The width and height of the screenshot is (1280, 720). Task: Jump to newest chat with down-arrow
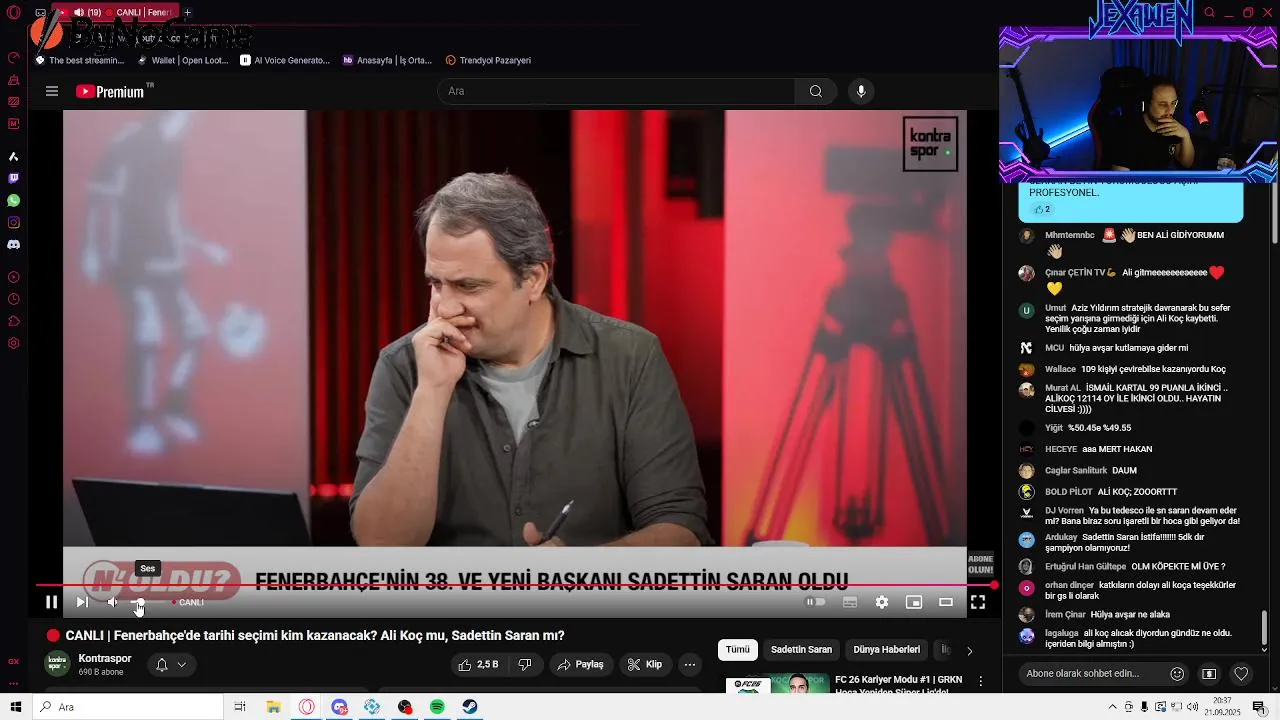tap(1264, 650)
